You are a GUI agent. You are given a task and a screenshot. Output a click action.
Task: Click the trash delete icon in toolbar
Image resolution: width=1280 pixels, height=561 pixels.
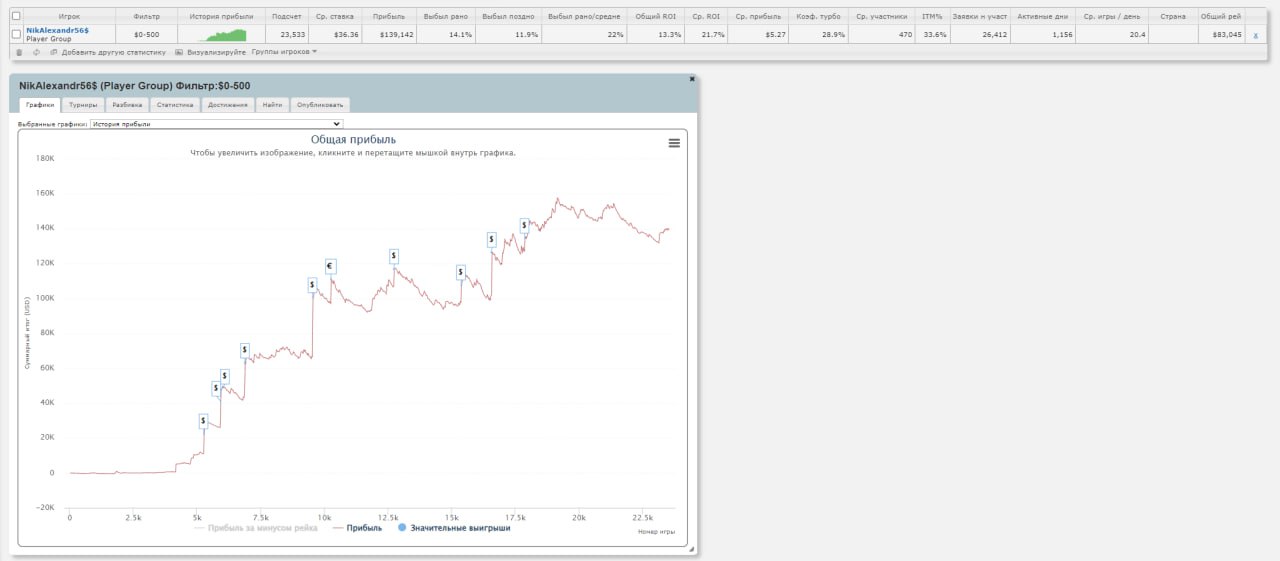click(x=20, y=52)
